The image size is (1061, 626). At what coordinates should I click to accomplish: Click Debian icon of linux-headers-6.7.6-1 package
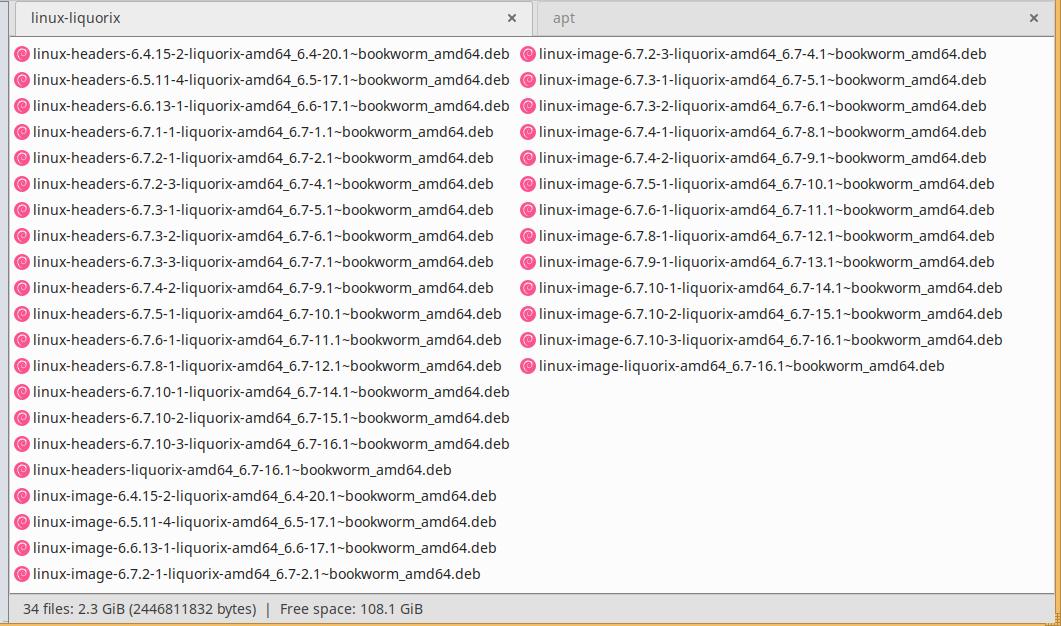point(22,340)
